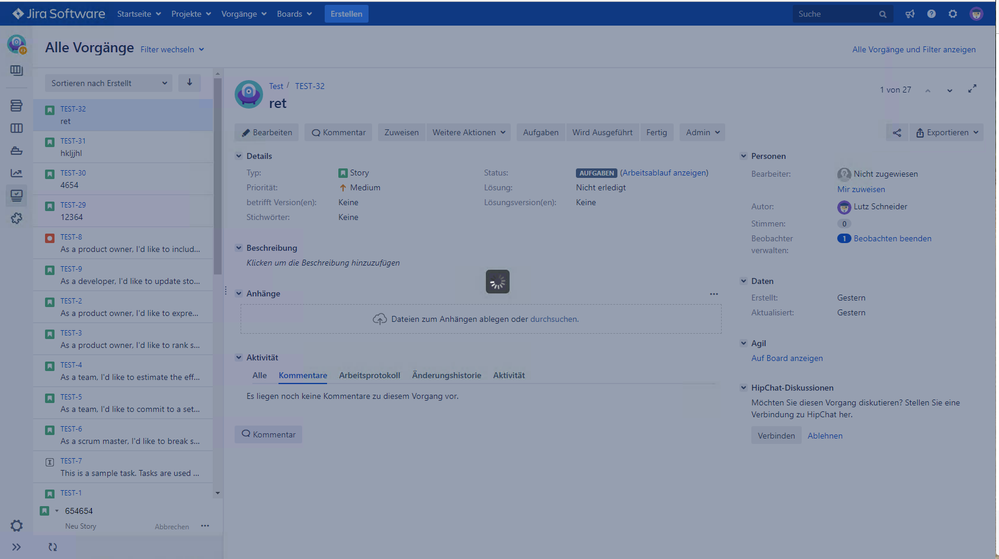
Task: Open the user profile avatar menu
Action: click(x=976, y=14)
